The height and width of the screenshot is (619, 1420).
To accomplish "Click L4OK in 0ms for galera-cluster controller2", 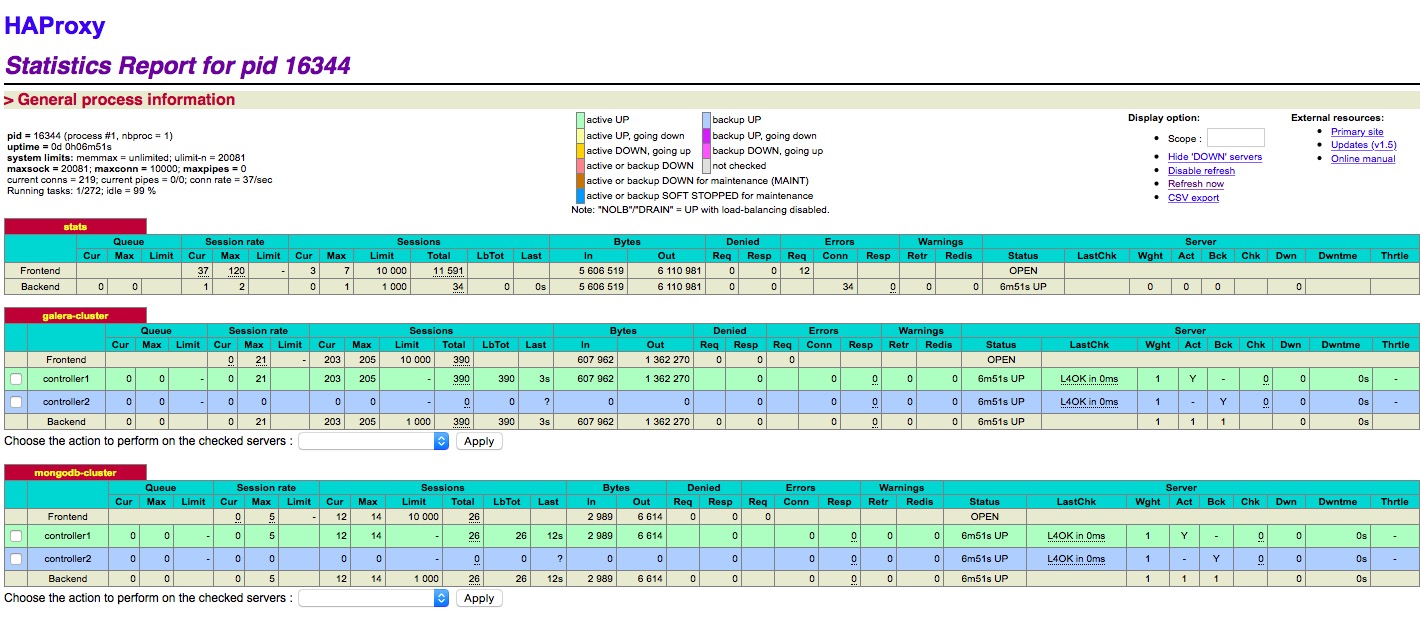I will pyautogui.click(x=1089, y=401).
